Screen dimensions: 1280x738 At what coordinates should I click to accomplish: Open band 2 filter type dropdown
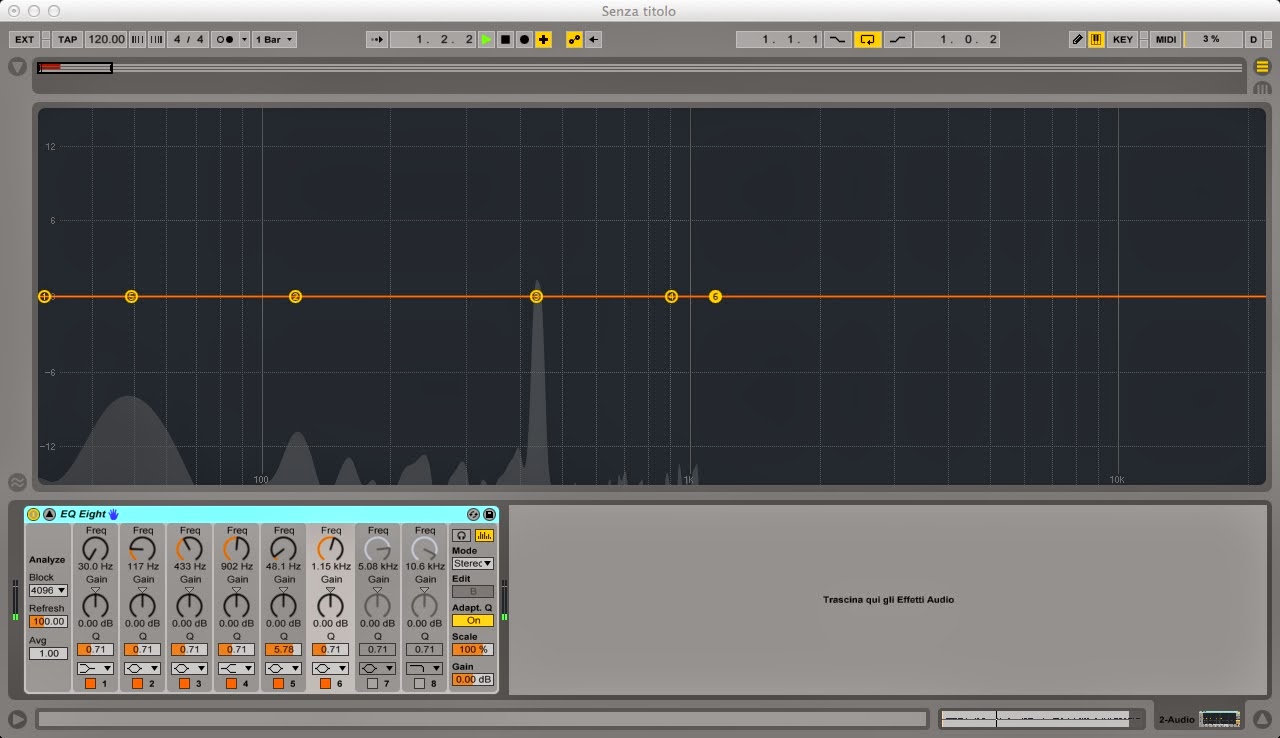(x=143, y=668)
